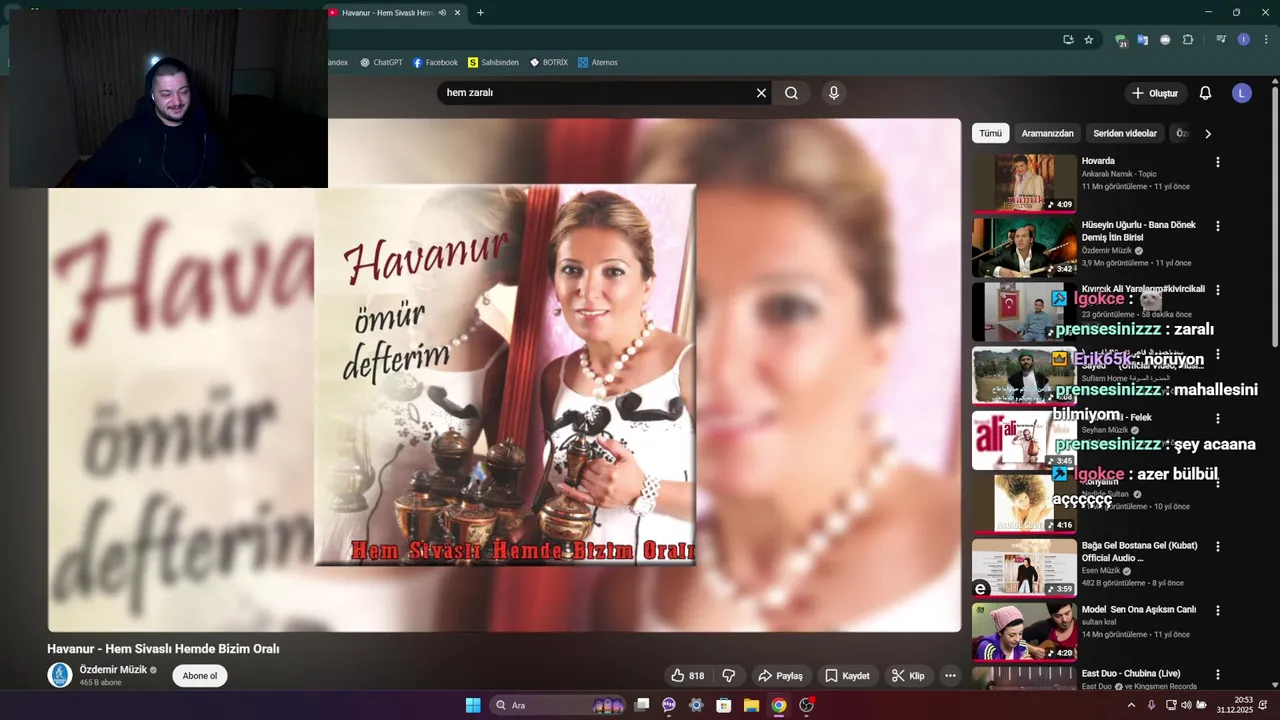
Task: Click the Oluştur create button
Action: click(1154, 93)
